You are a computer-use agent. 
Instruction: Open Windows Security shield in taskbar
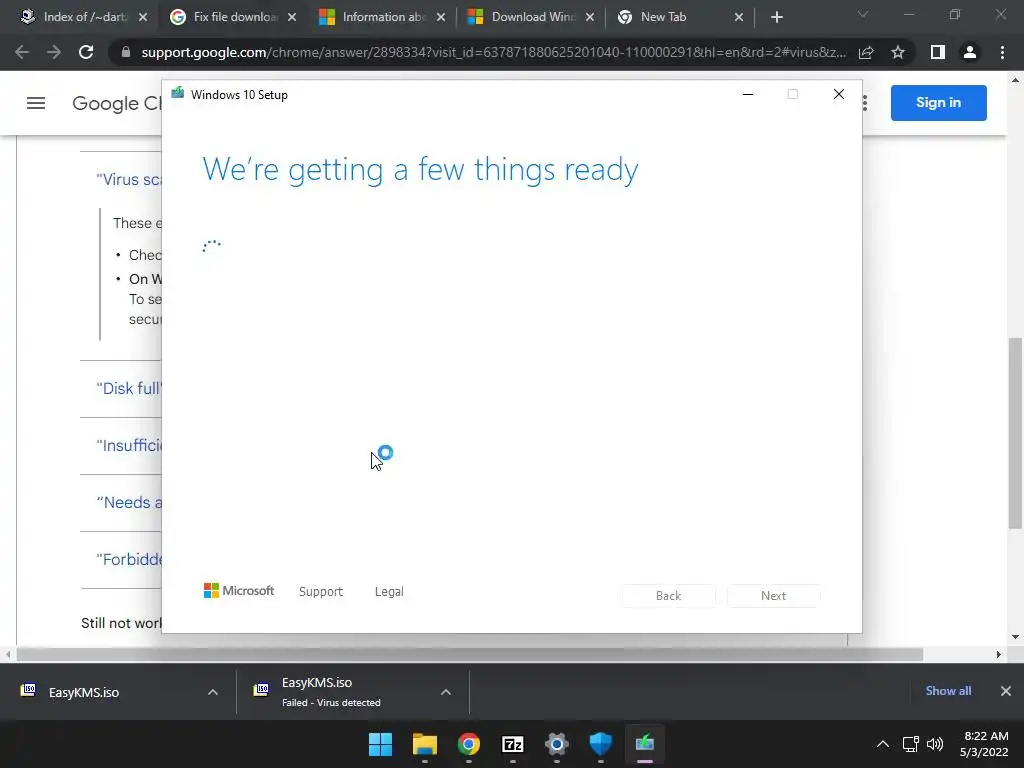click(x=600, y=744)
